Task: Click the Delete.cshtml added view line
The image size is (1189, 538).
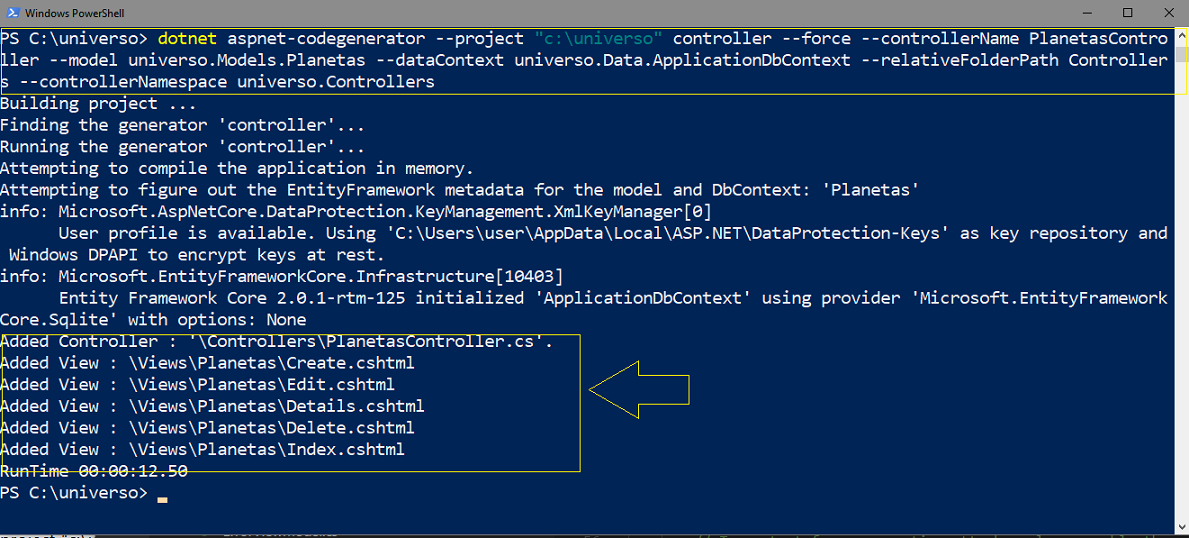Action: tap(207, 427)
